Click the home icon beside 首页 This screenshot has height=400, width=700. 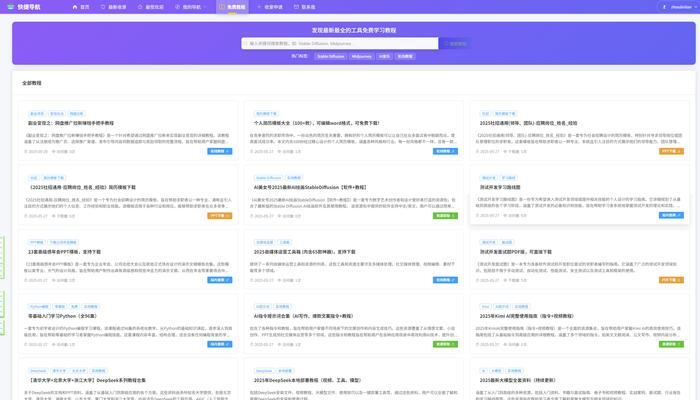(75, 7)
